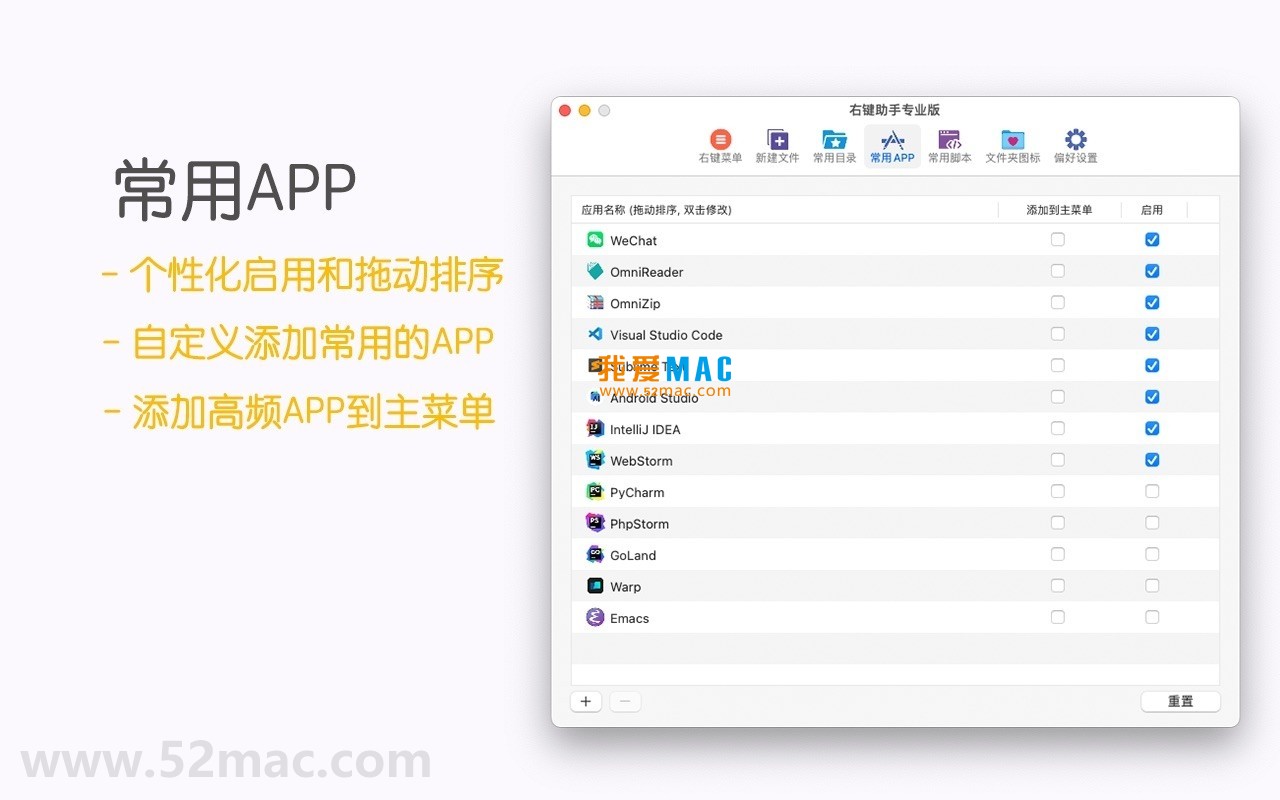Click the minus remove button
This screenshot has height=800, width=1280.
[625, 701]
